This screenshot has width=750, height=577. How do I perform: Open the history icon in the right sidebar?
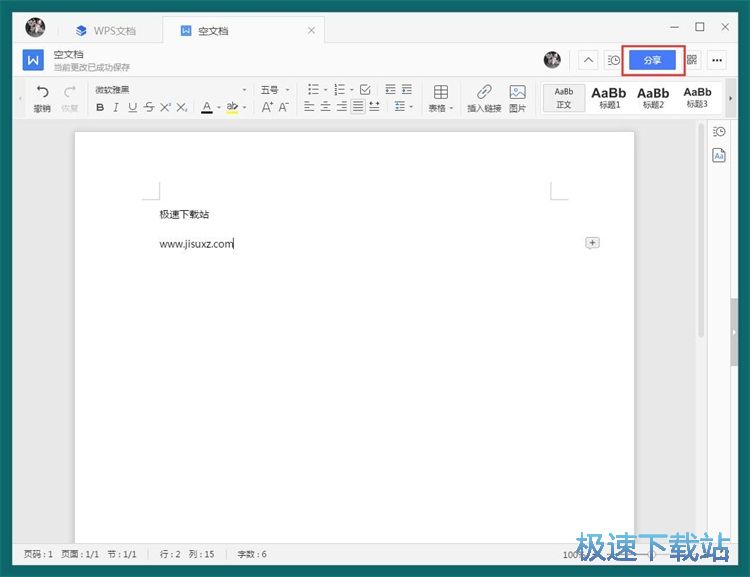[x=719, y=132]
